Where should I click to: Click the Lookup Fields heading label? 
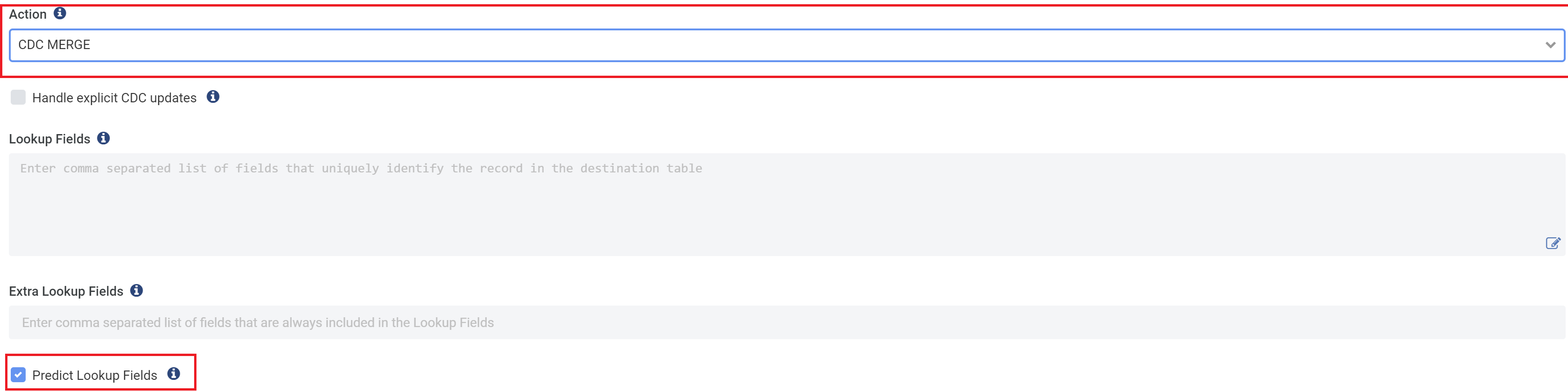coord(49,138)
